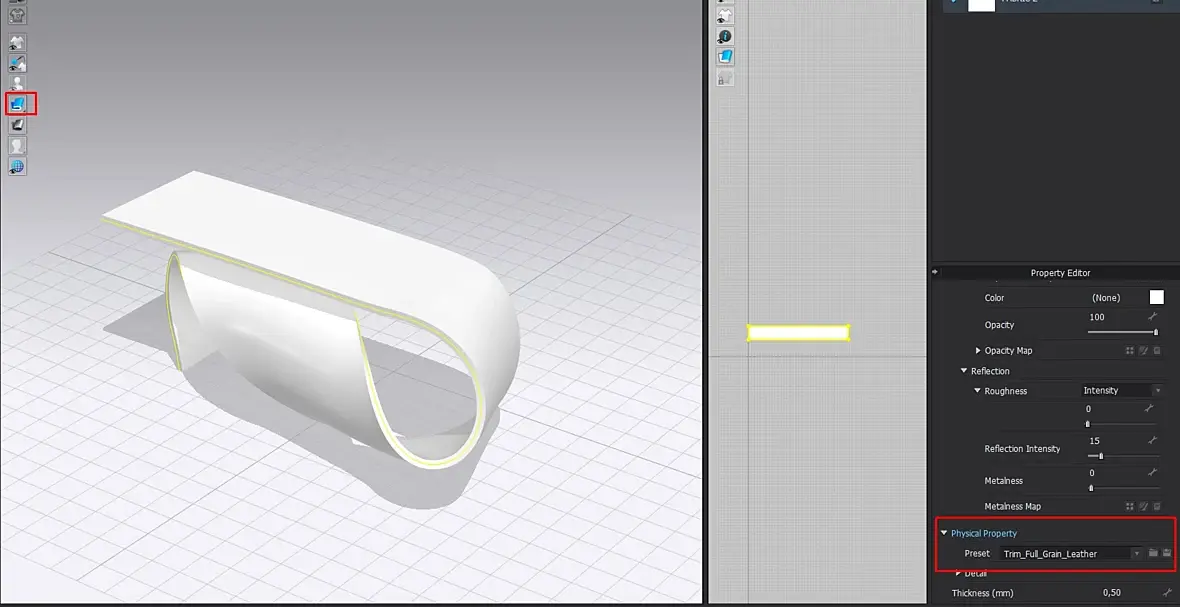The height and width of the screenshot is (607, 1180).
Task: Collapse the Roughness section
Action: [x=978, y=391]
